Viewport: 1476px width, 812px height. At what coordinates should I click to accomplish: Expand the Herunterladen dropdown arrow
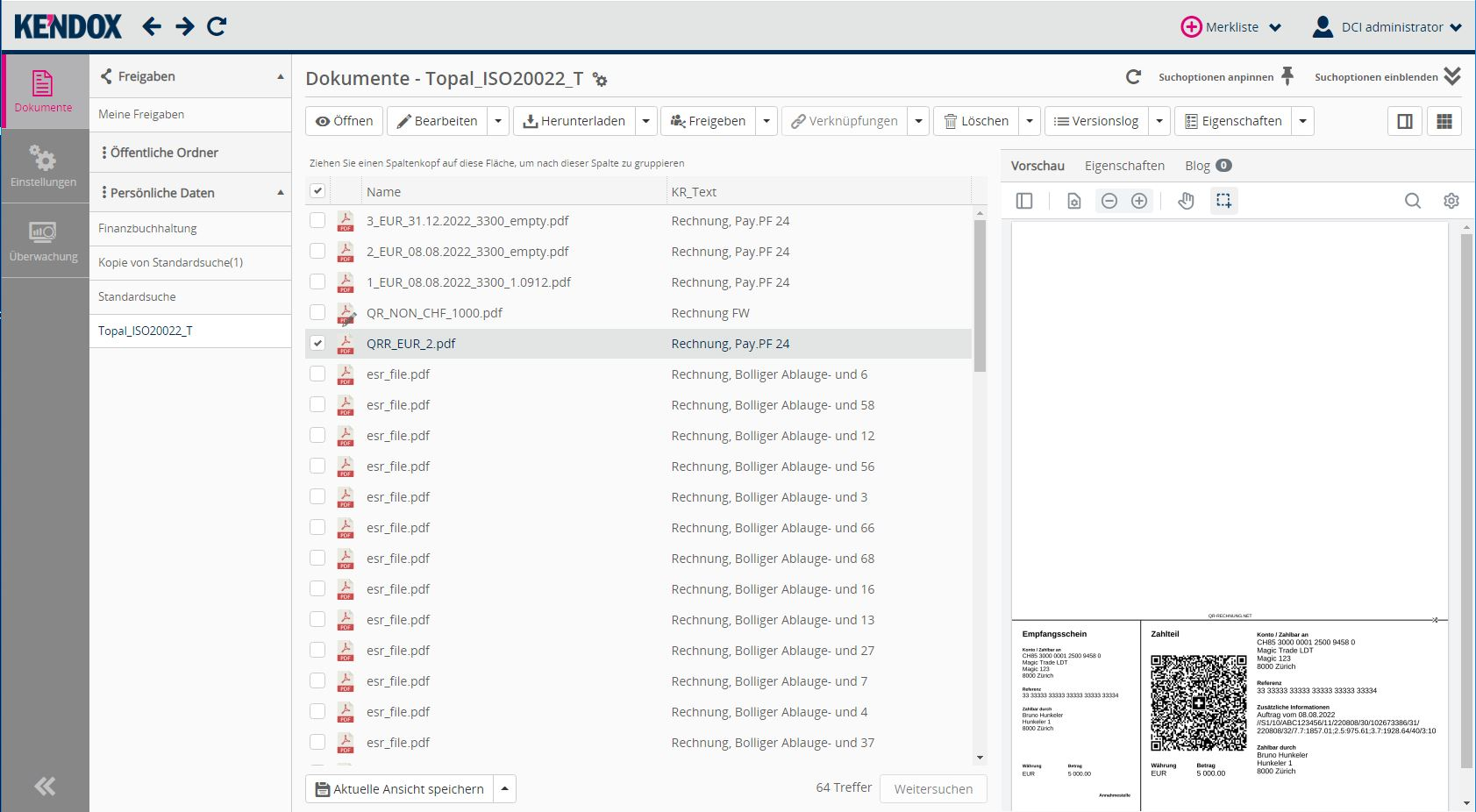[x=645, y=121]
